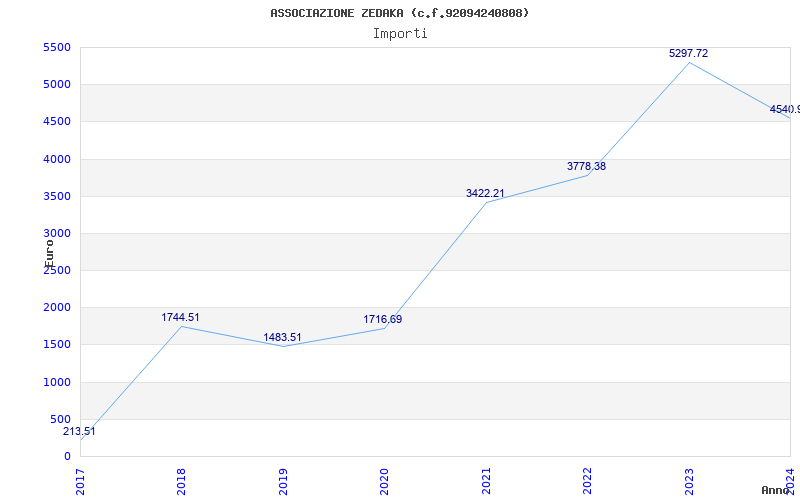800x500 pixels.
Task: Select the 3422.21 data label
Action: click(485, 193)
